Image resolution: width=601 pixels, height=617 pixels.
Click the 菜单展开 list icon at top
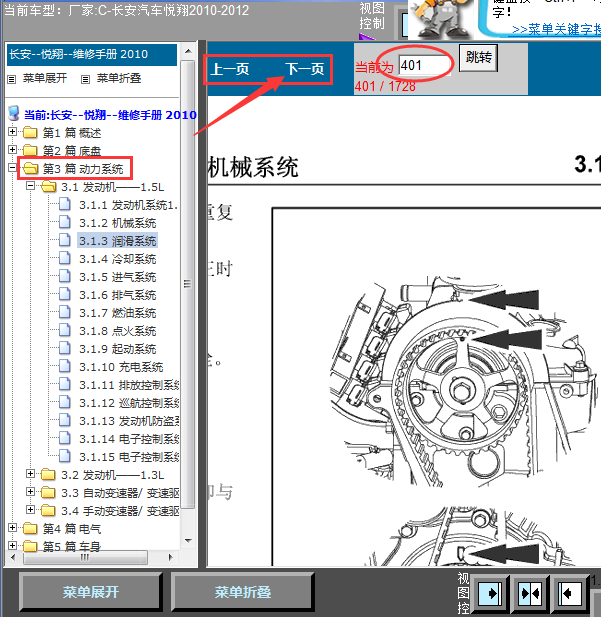click(x=12, y=79)
